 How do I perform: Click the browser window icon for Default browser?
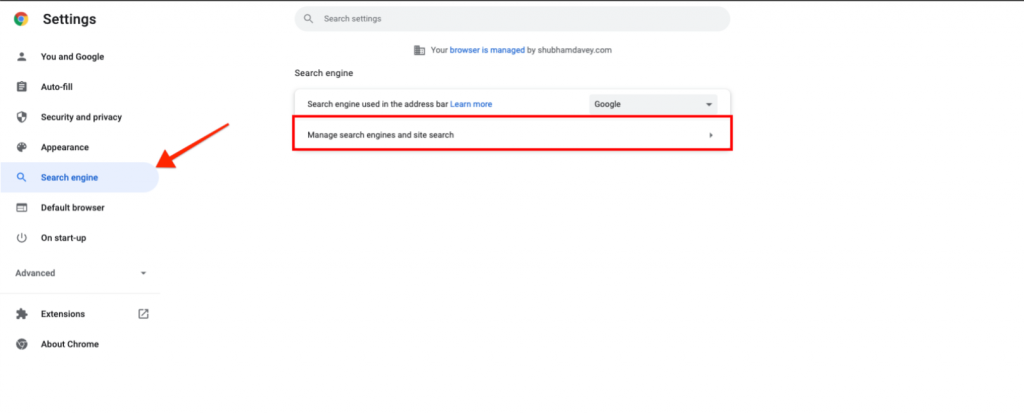[22, 208]
